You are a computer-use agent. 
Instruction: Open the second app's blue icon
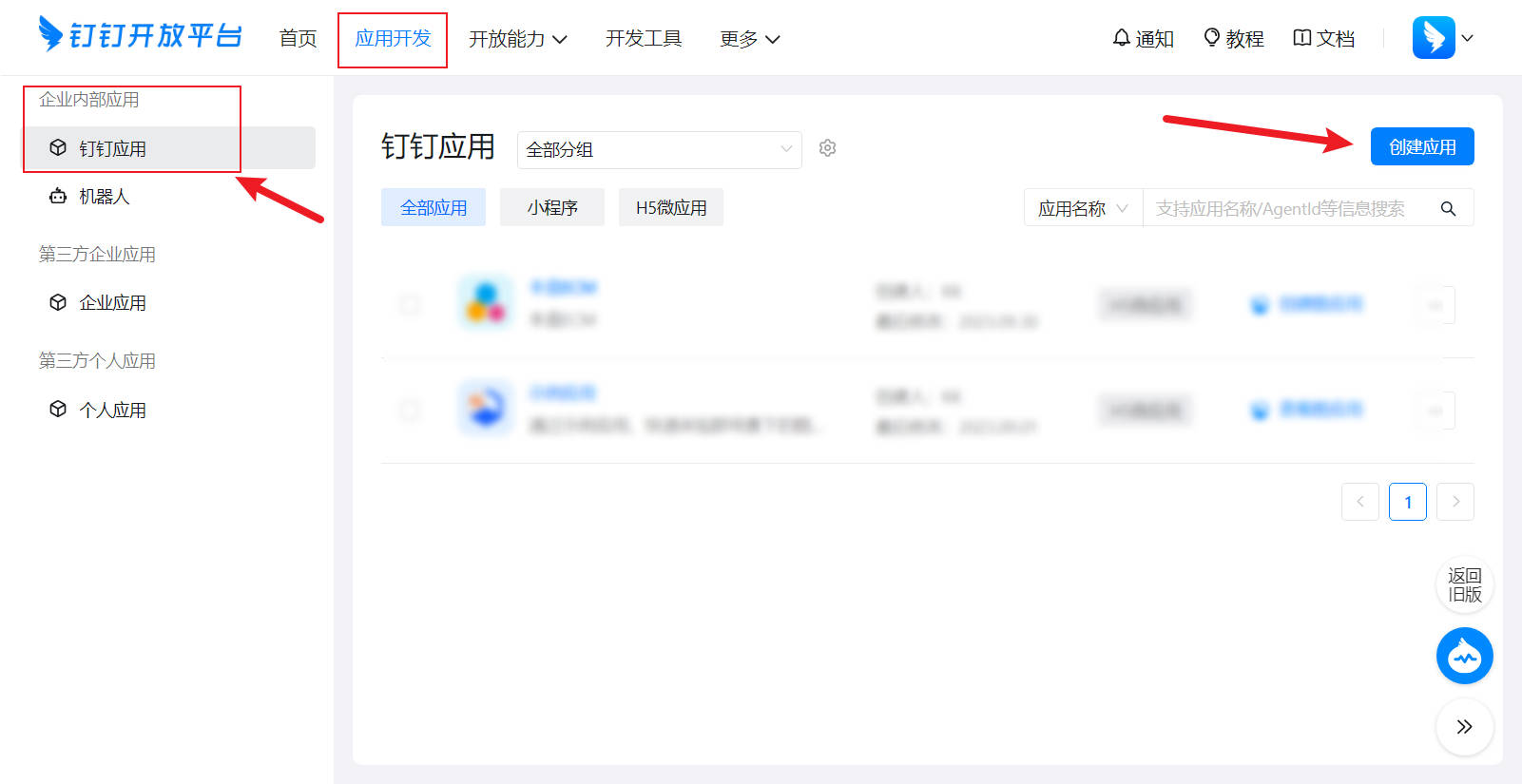(x=486, y=408)
